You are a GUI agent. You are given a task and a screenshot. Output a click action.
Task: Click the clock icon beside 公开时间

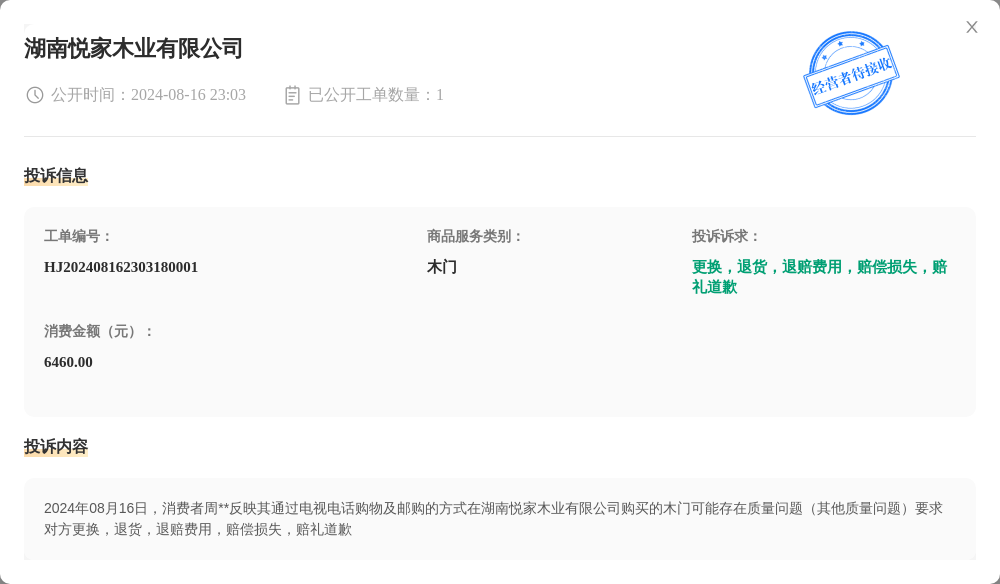35,95
